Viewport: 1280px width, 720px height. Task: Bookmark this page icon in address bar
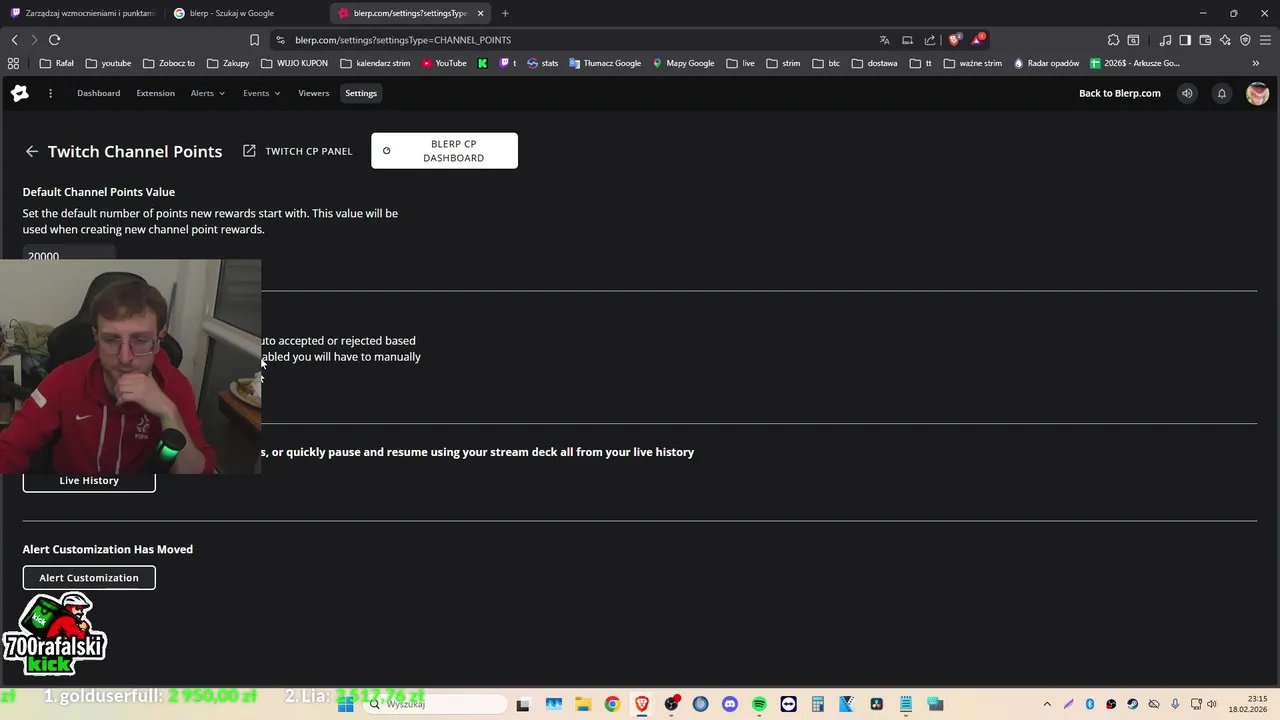click(254, 40)
